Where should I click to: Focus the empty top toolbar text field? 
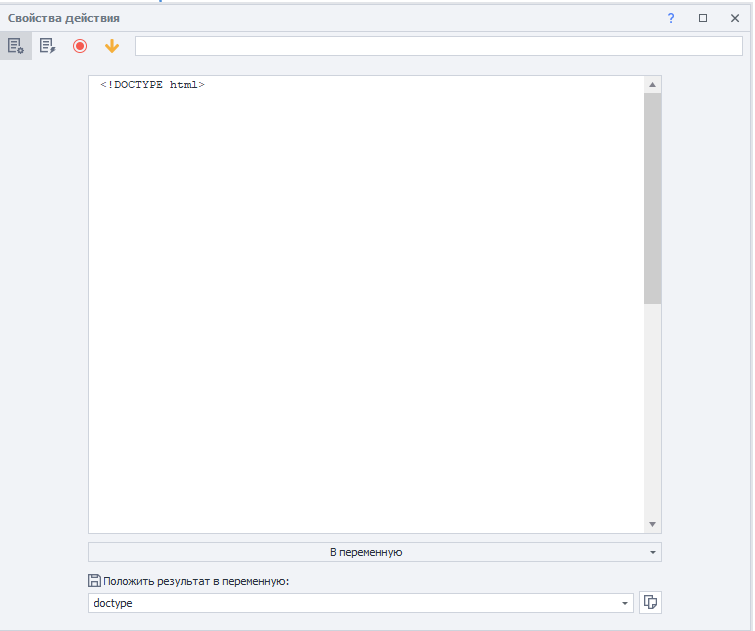pyautogui.click(x=439, y=46)
